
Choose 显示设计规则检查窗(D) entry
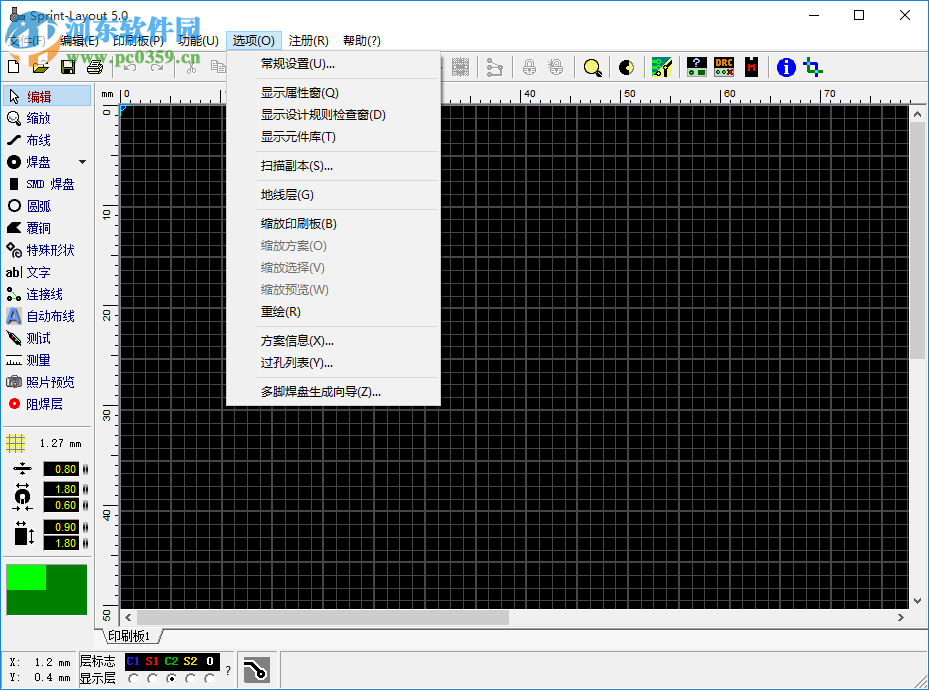[333, 115]
